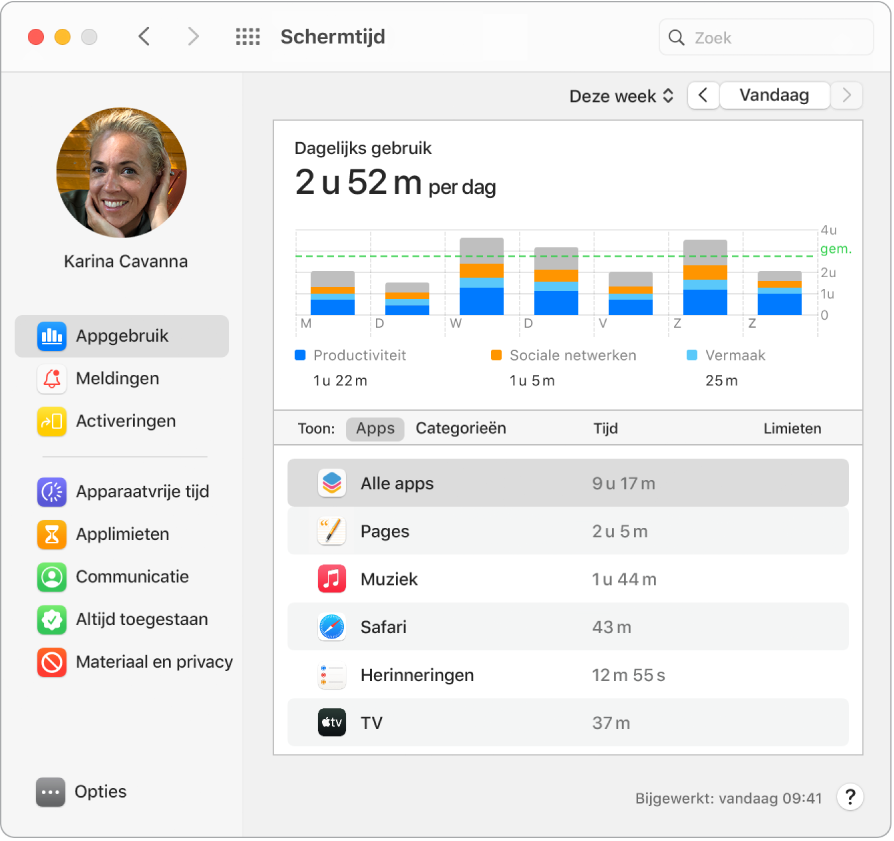894x841 pixels.
Task: Toggle the Productiviteit legend item
Action: [x=352, y=355]
